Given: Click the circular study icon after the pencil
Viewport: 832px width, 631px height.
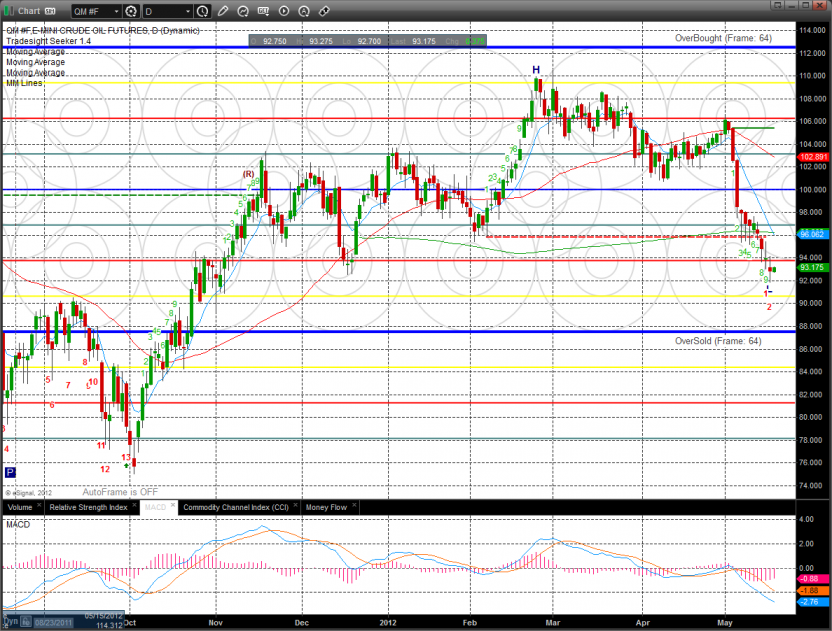Looking at the screenshot, I should [243, 11].
